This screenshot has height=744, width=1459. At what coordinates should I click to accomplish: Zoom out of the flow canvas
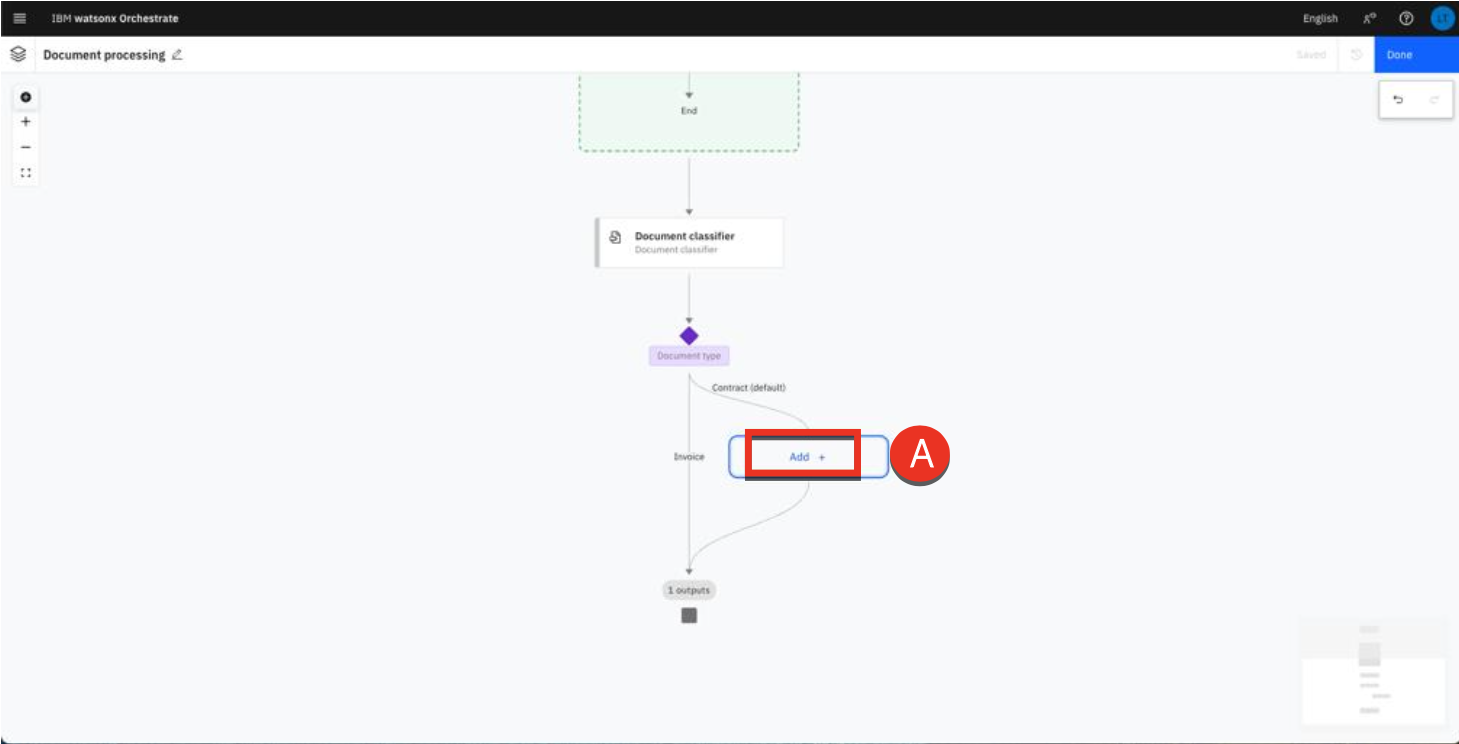[26, 147]
